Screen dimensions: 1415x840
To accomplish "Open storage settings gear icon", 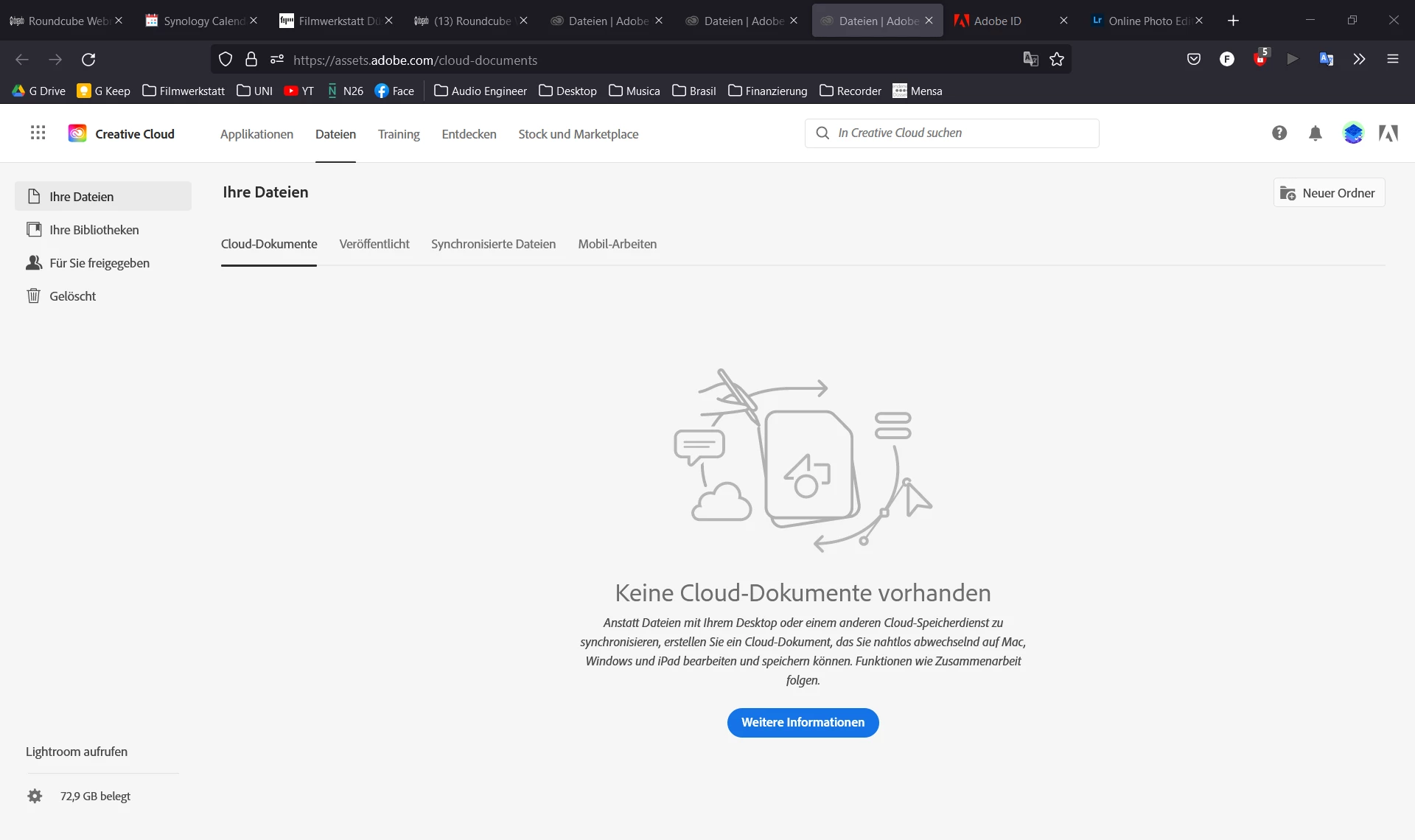I will (x=35, y=796).
